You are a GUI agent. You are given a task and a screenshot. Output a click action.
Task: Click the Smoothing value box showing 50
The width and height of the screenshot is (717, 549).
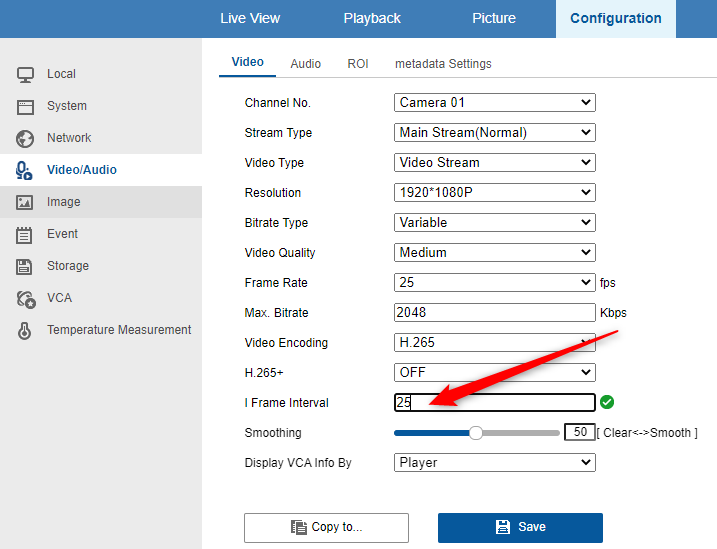click(580, 432)
